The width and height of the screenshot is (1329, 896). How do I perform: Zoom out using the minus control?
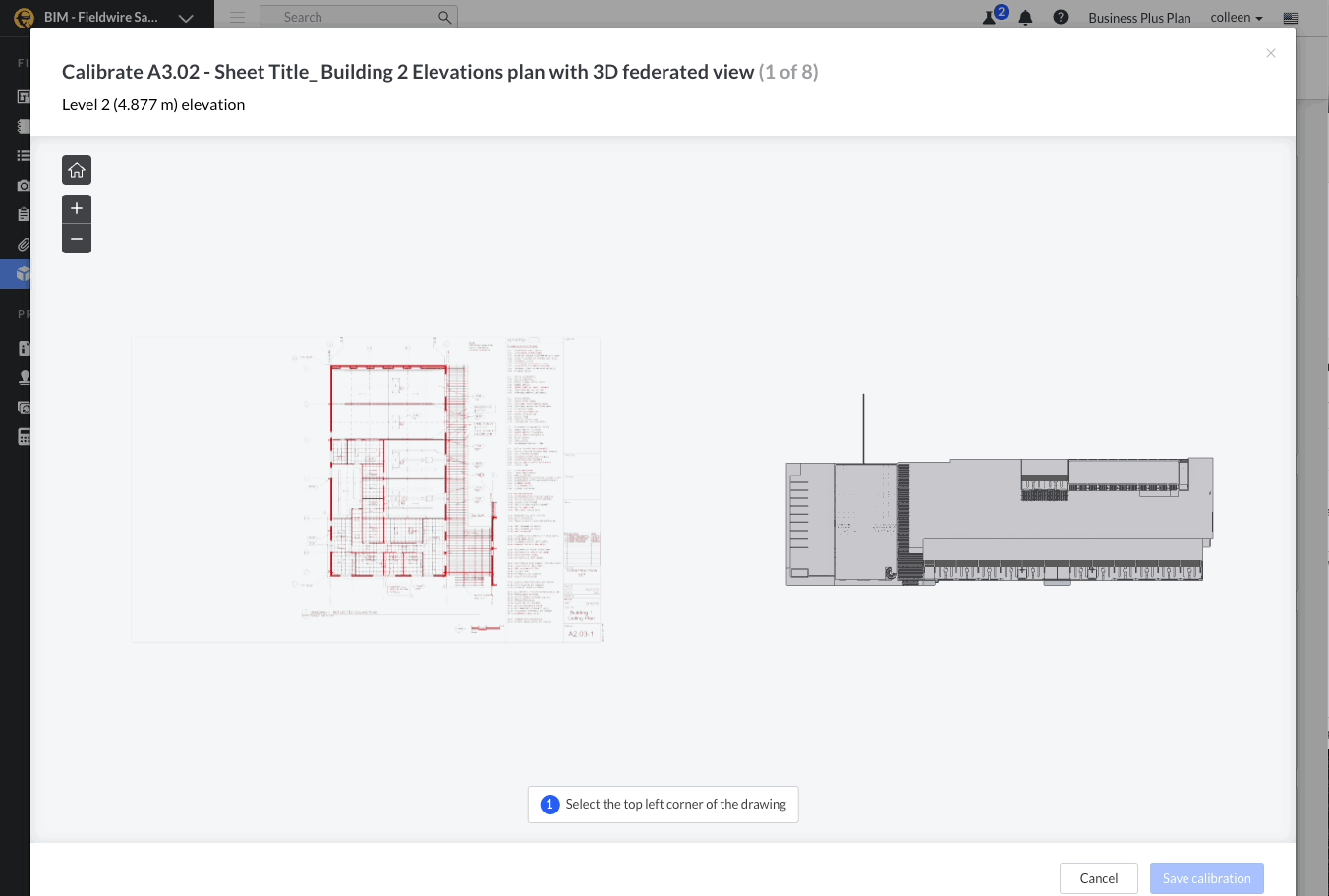pos(76,238)
